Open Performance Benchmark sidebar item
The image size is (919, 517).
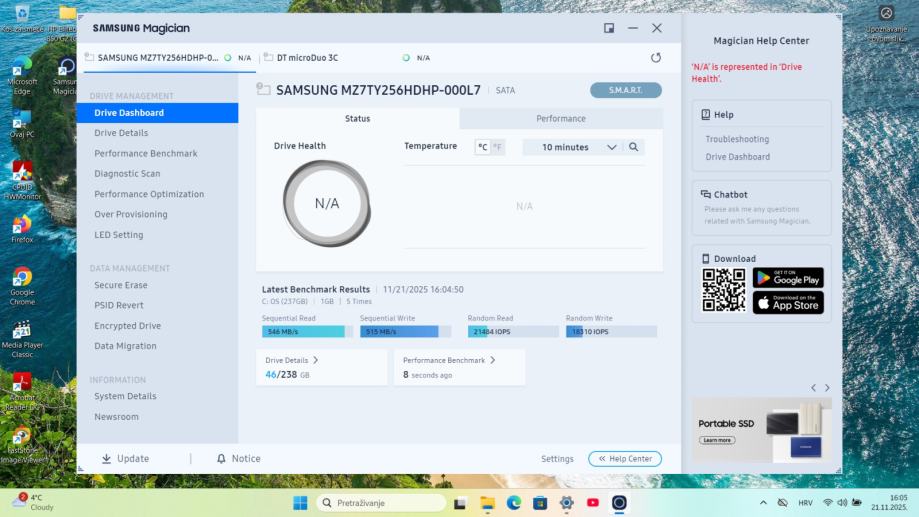point(146,154)
